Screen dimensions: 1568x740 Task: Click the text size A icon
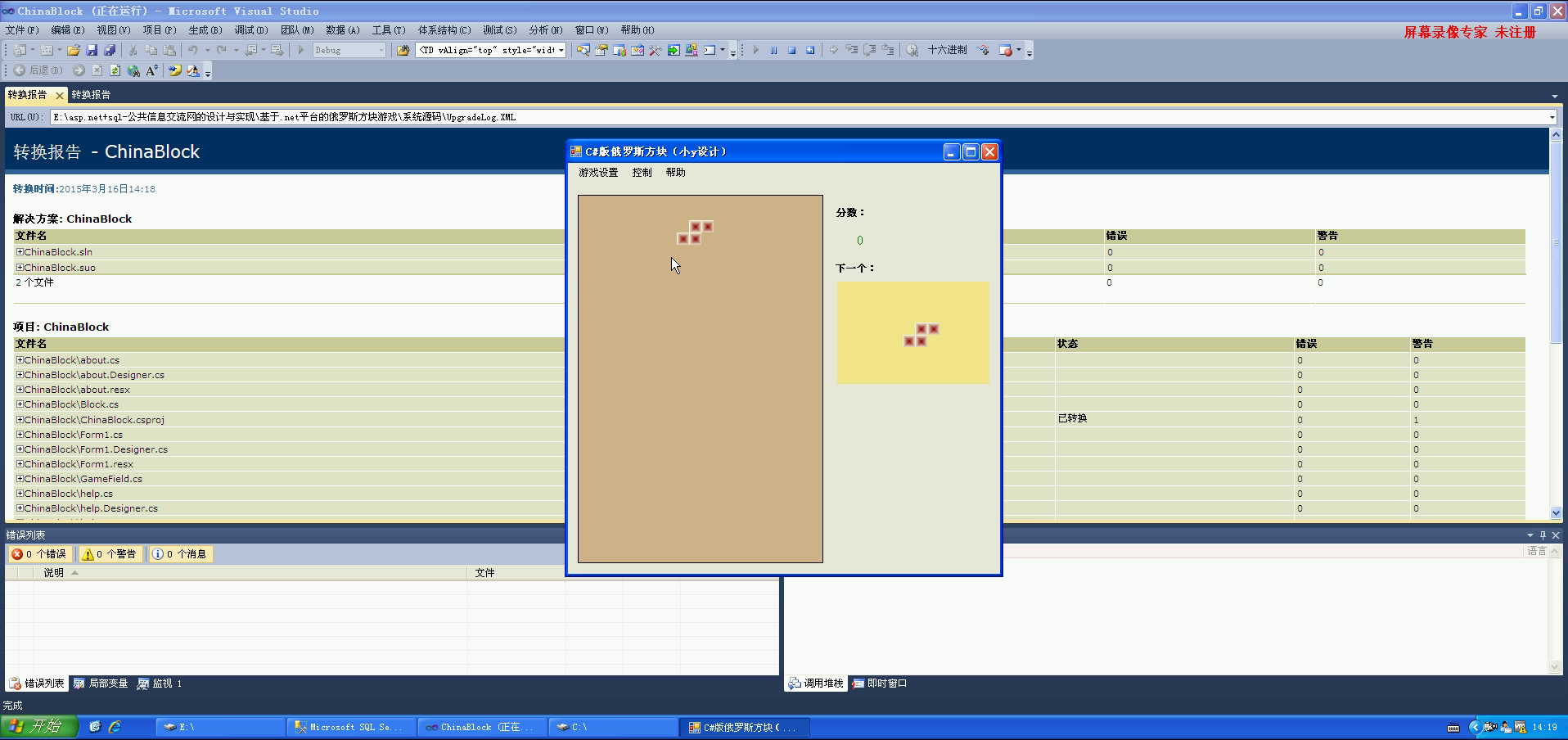(x=151, y=70)
